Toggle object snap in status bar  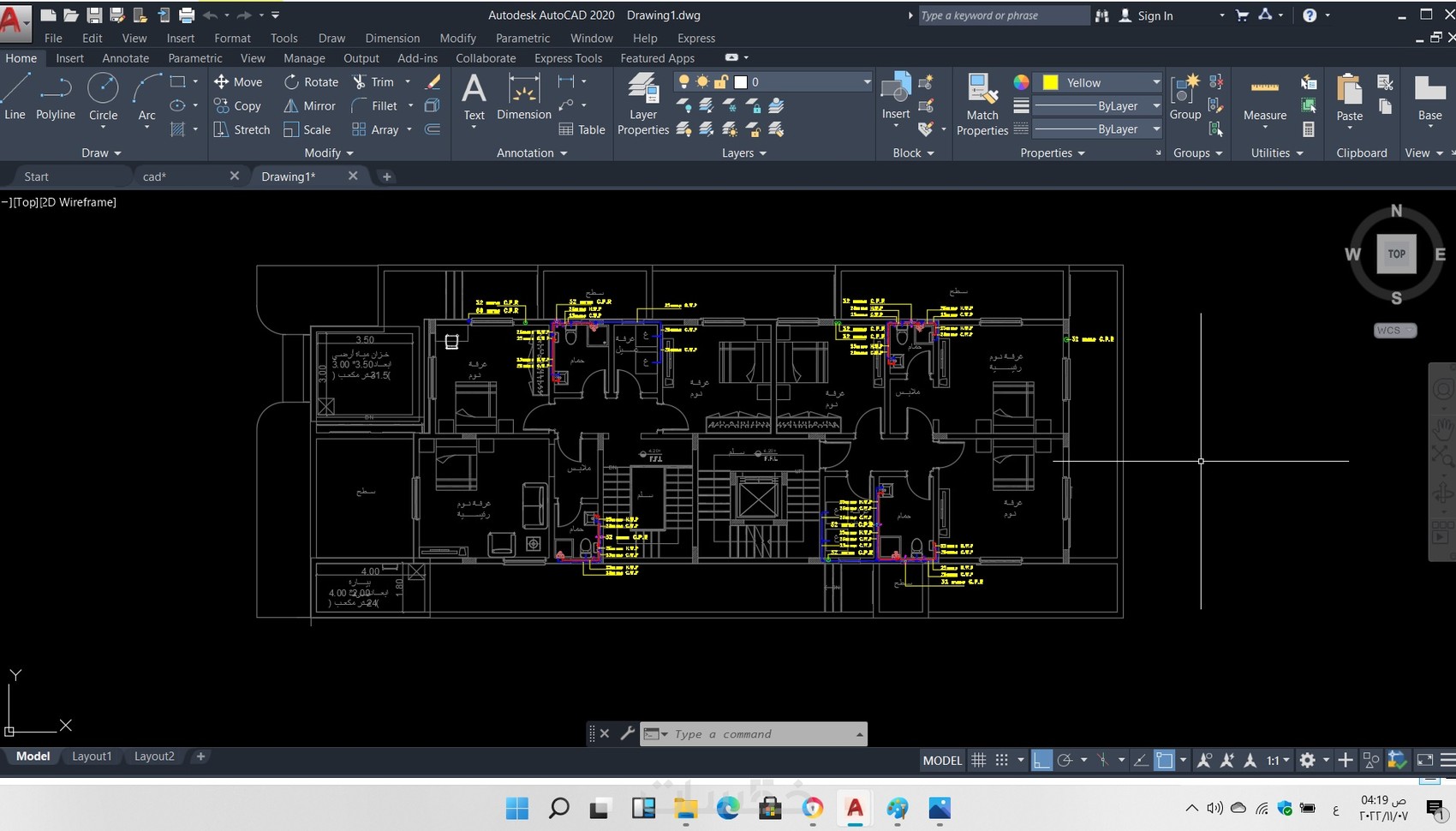[x=1164, y=760]
